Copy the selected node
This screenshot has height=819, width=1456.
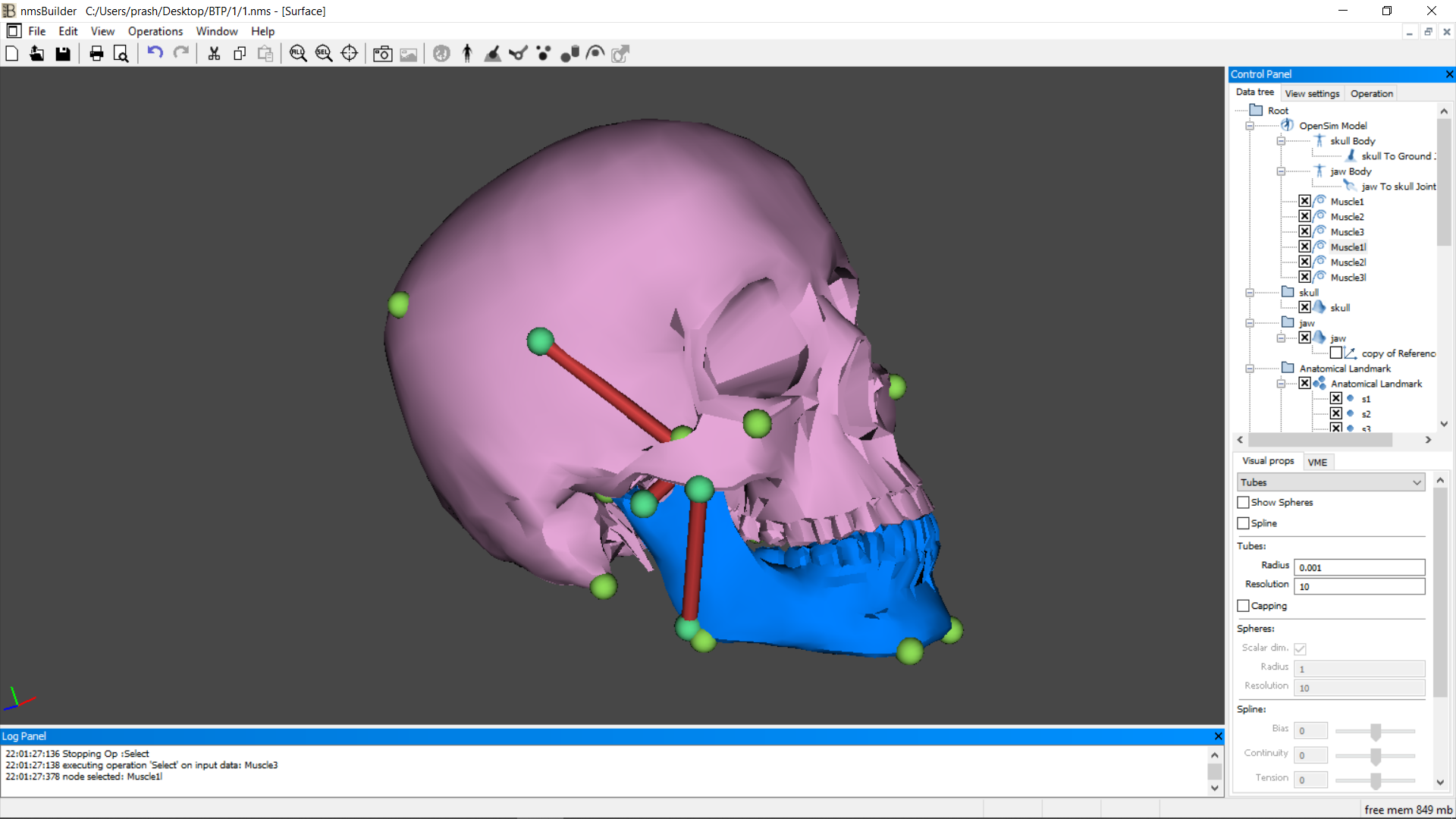pyautogui.click(x=240, y=54)
